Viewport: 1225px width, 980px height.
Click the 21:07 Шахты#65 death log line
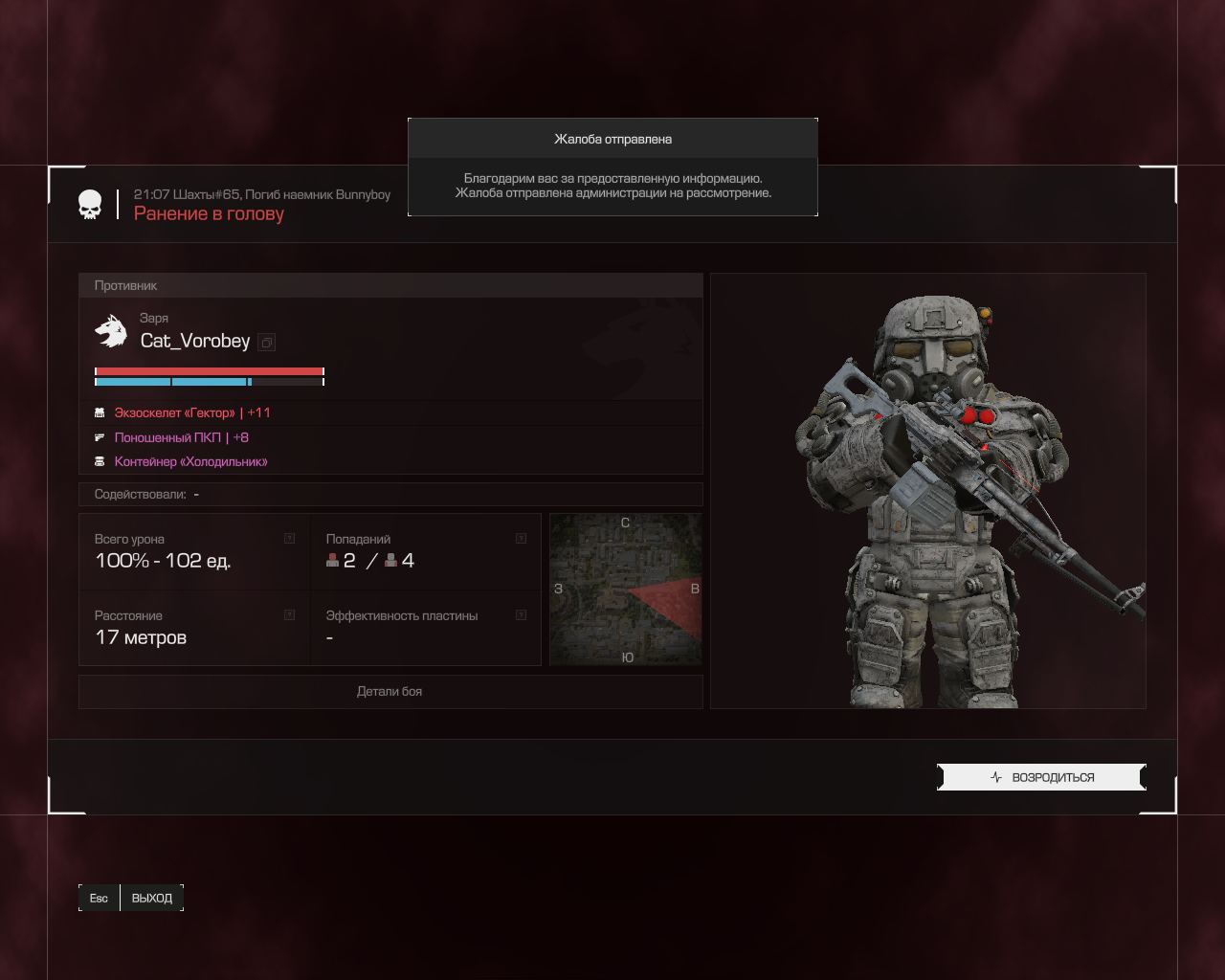click(262, 194)
